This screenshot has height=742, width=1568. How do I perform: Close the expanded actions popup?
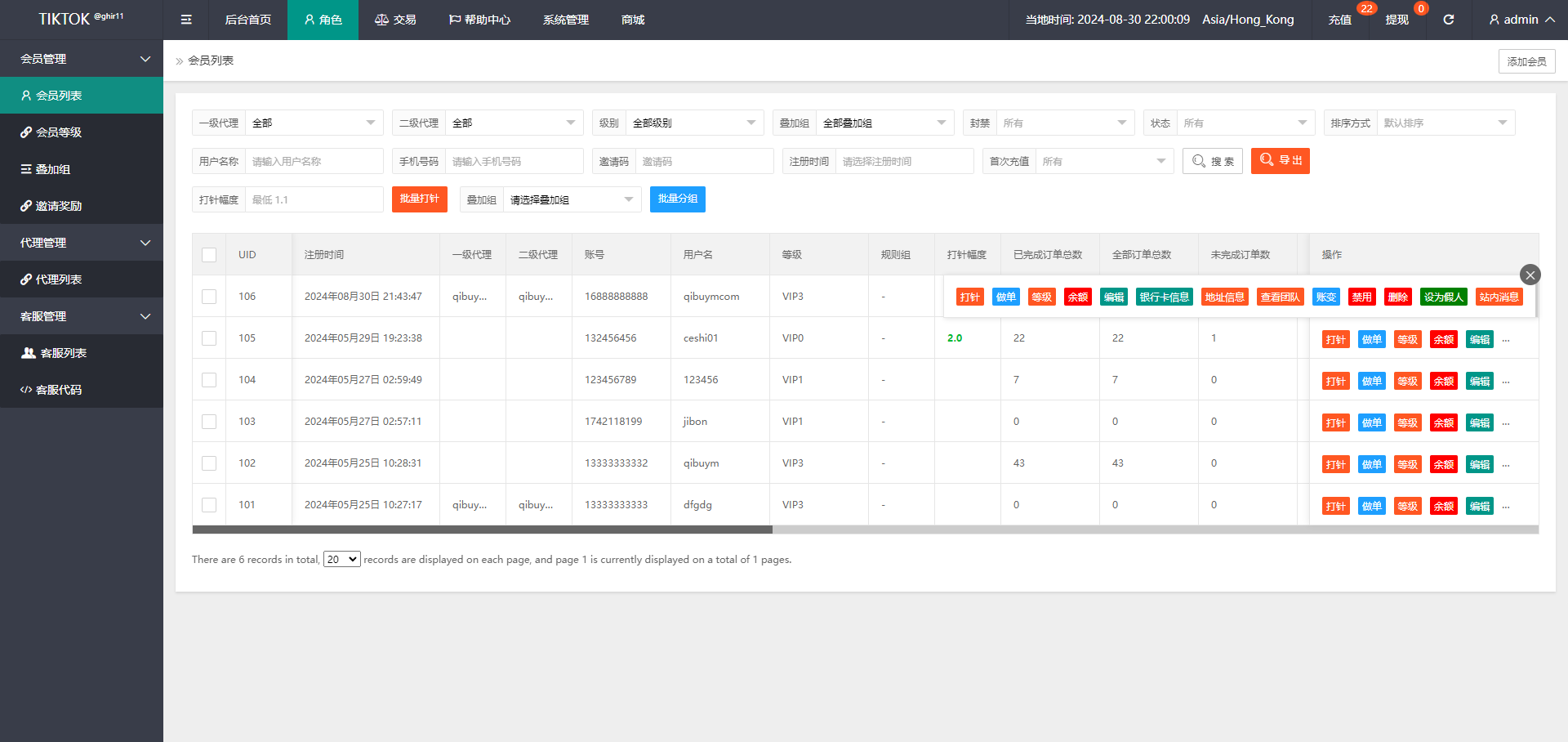1530,275
